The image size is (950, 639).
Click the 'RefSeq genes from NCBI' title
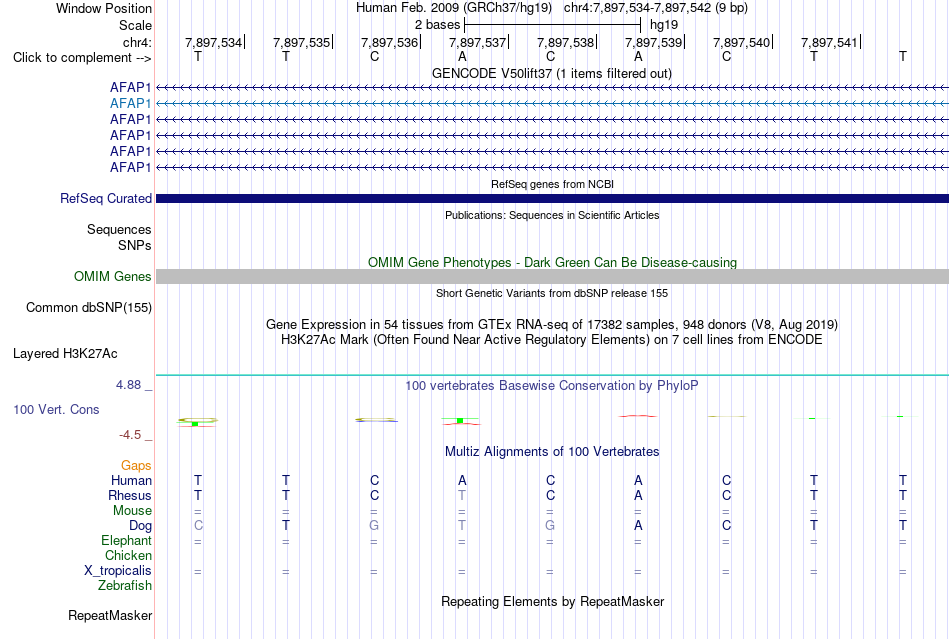[553, 184]
